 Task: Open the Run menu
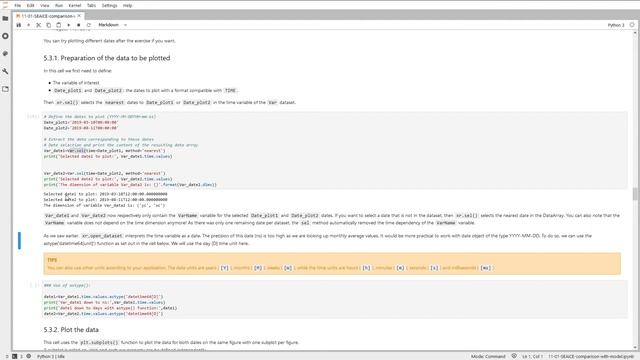[x=59, y=5]
